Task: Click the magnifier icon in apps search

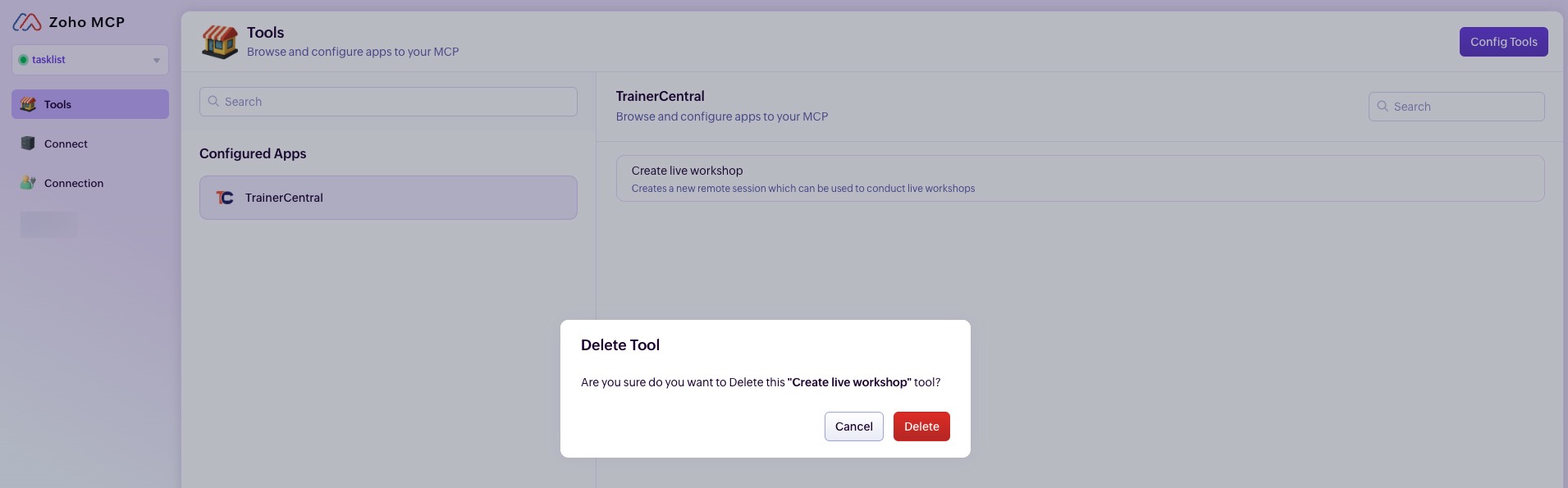Action: tap(213, 102)
